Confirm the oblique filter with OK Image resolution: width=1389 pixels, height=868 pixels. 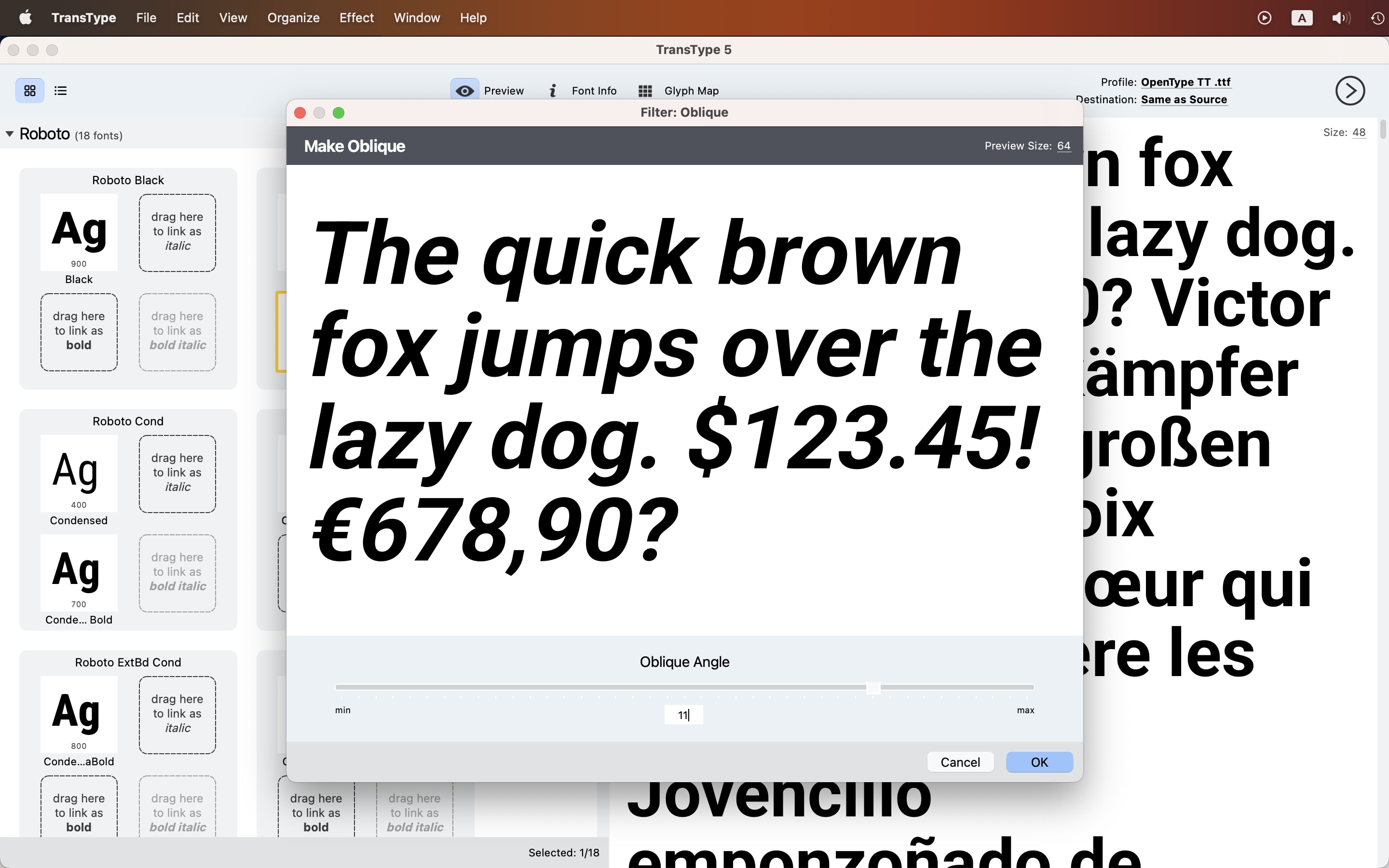point(1039,762)
